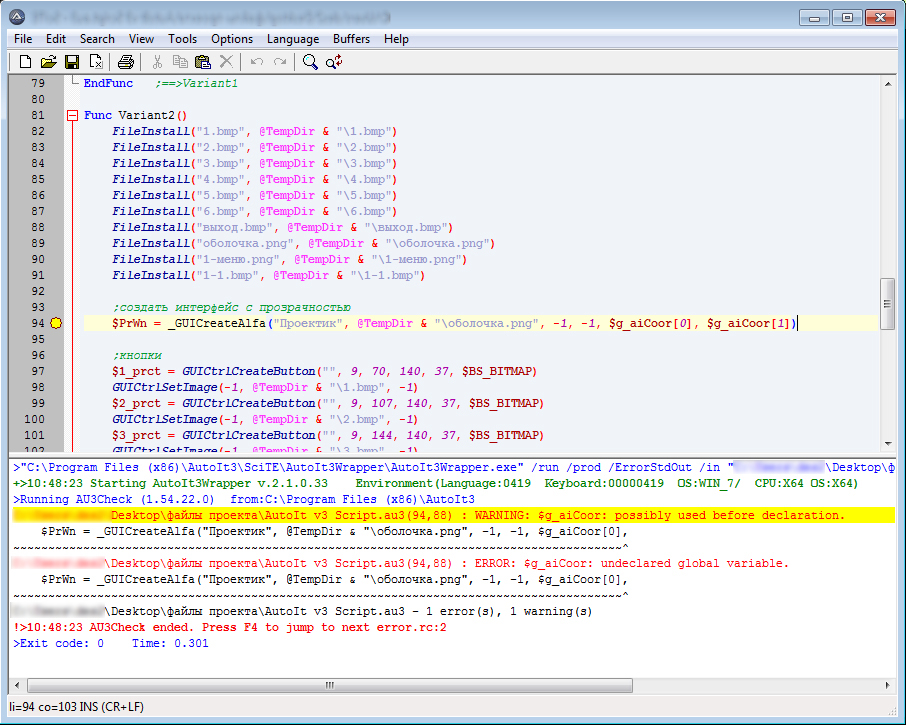The image size is (906, 725).
Task: Click the Open file folder icon
Action: pos(48,62)
